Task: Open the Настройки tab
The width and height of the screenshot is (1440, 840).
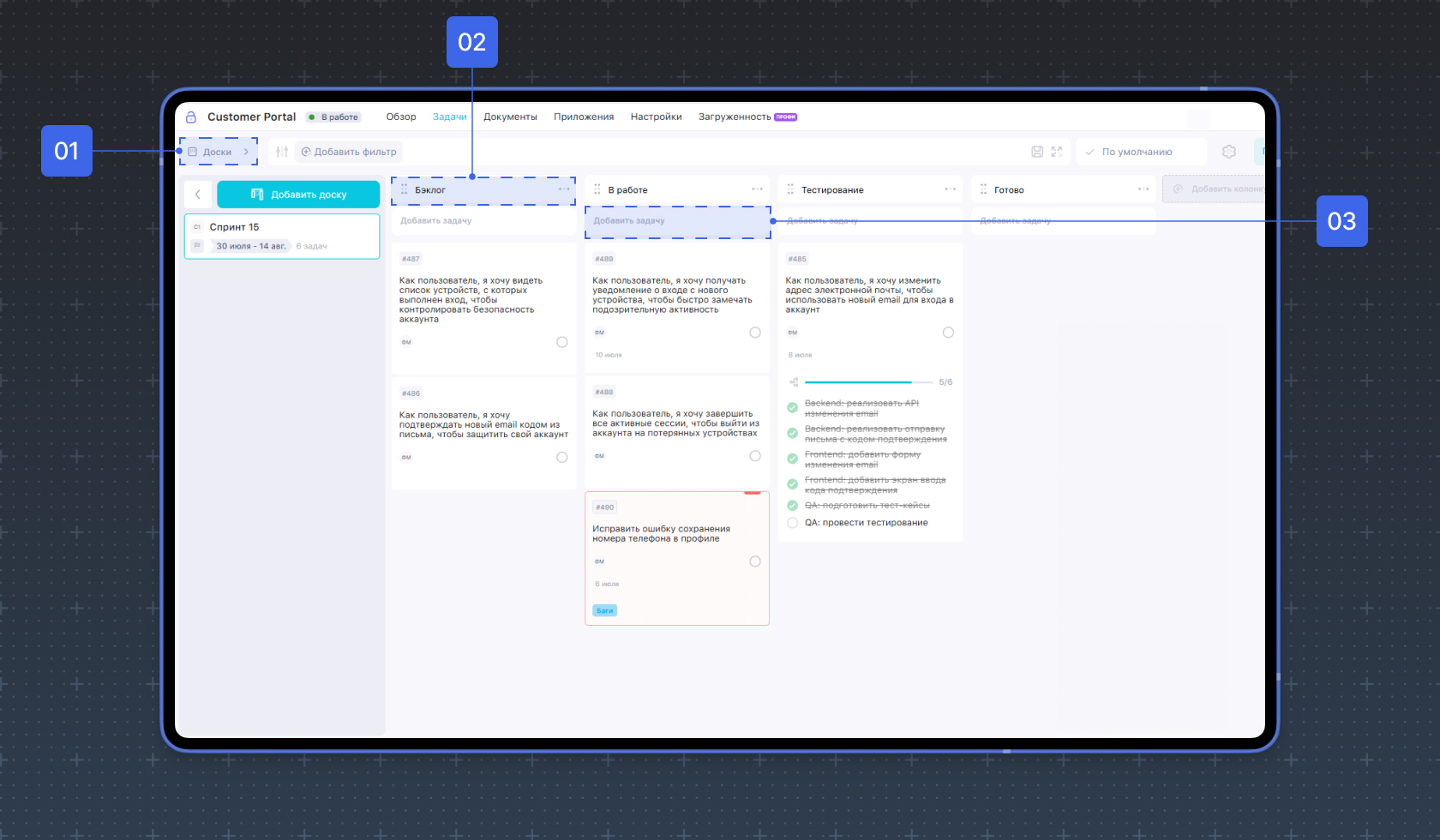Action: coord(657,117)
